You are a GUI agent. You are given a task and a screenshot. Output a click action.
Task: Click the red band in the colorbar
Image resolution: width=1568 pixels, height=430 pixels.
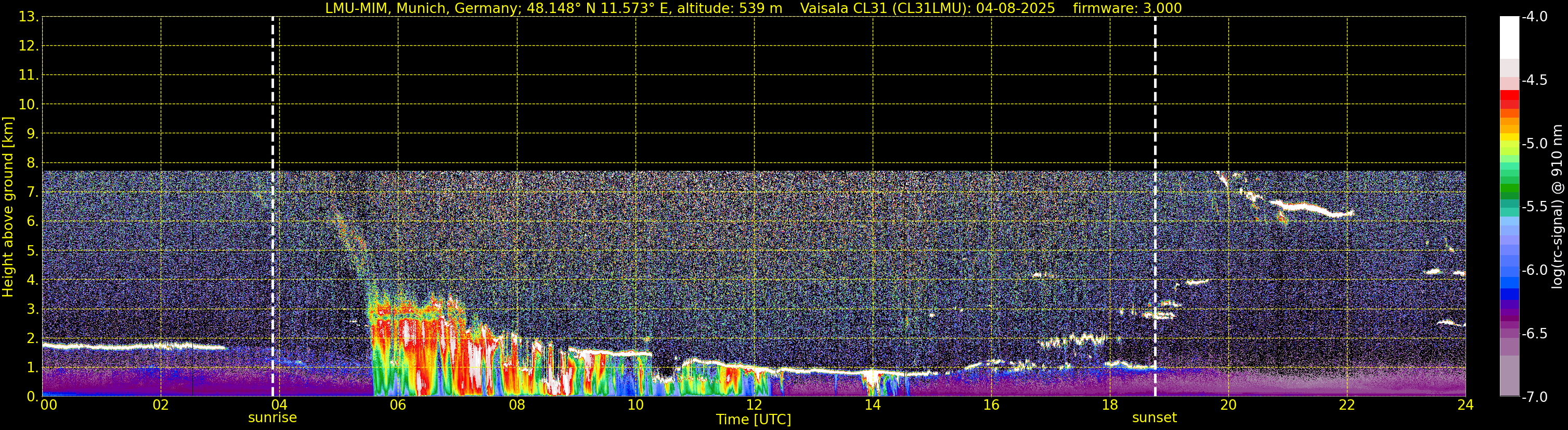[1509, 99]
